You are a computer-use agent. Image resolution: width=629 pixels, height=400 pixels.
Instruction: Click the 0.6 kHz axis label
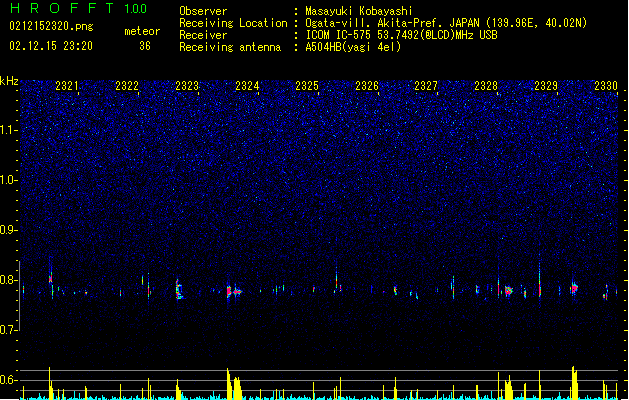9,380
